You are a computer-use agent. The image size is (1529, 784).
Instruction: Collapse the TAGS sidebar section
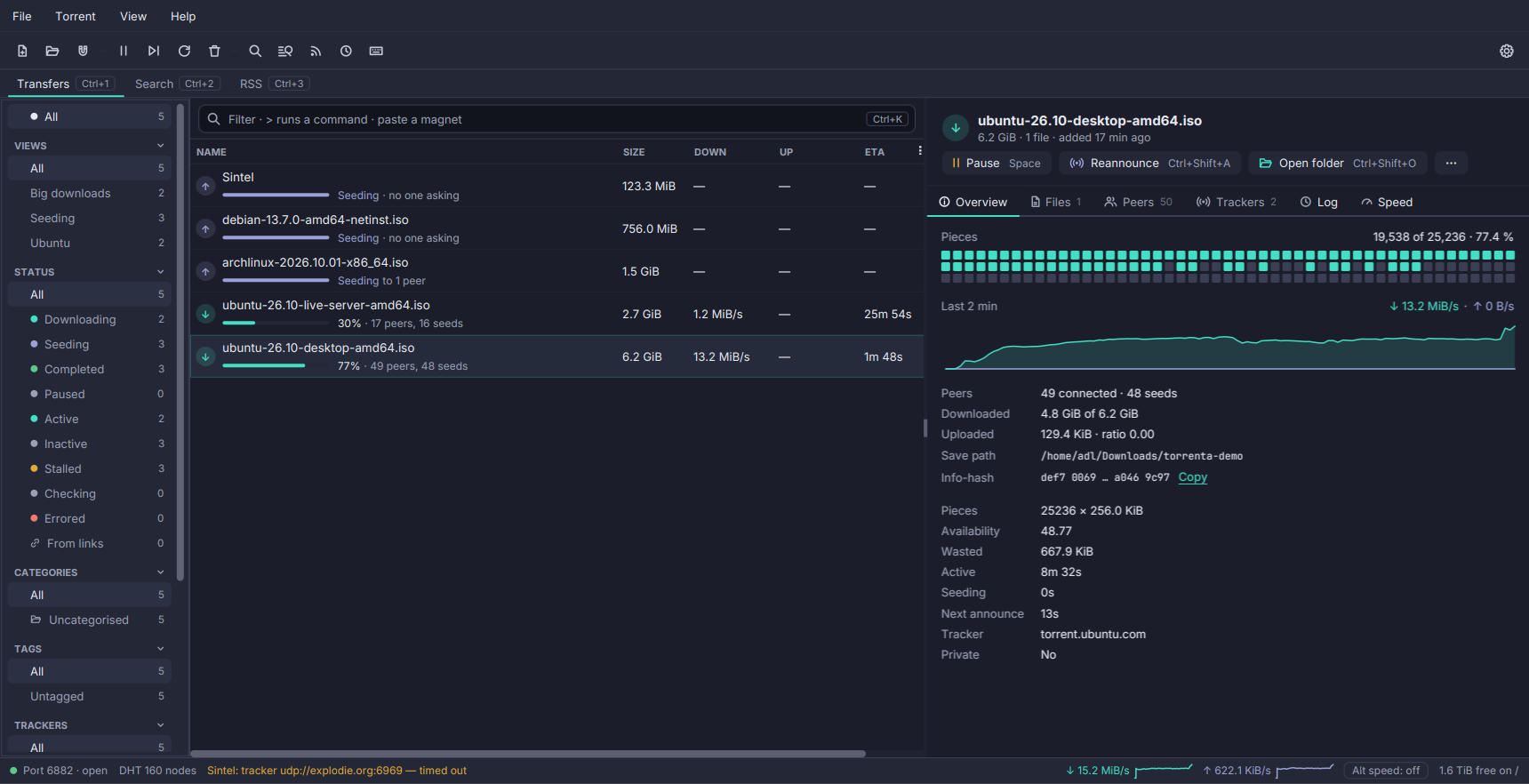pos(161,649)
